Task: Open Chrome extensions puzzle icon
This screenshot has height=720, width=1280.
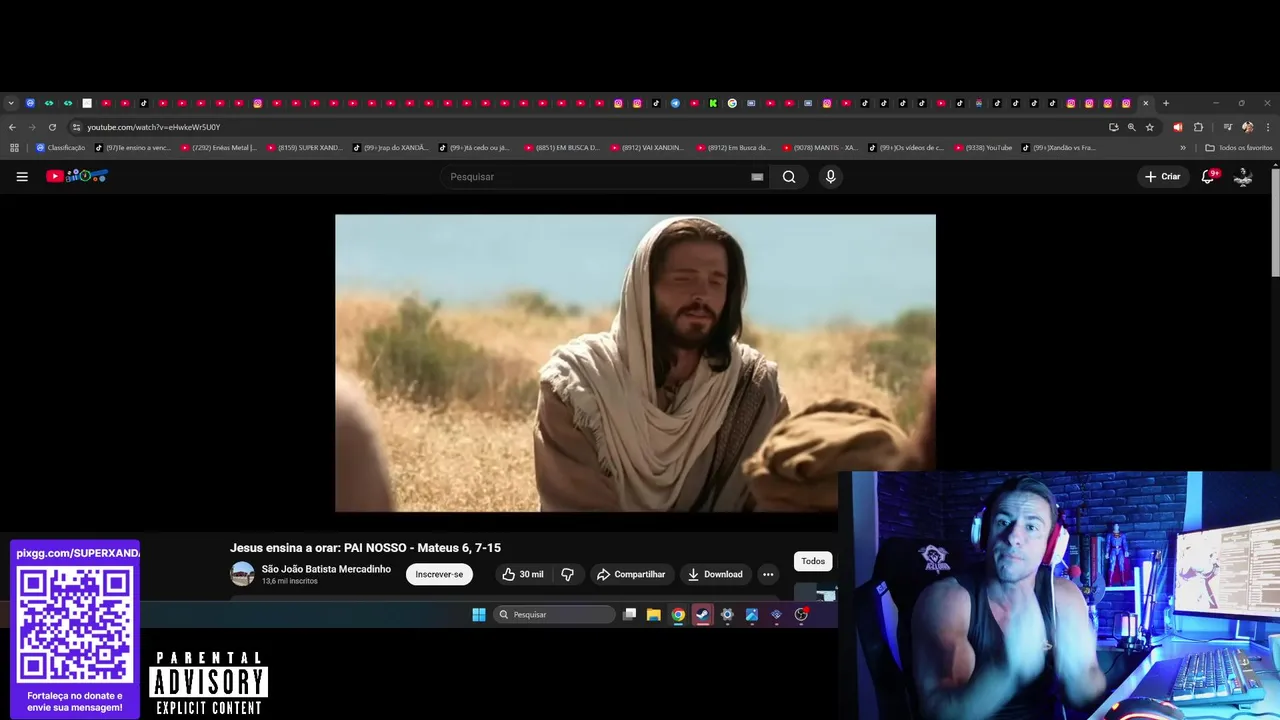Action: (x=1198, y=127)
